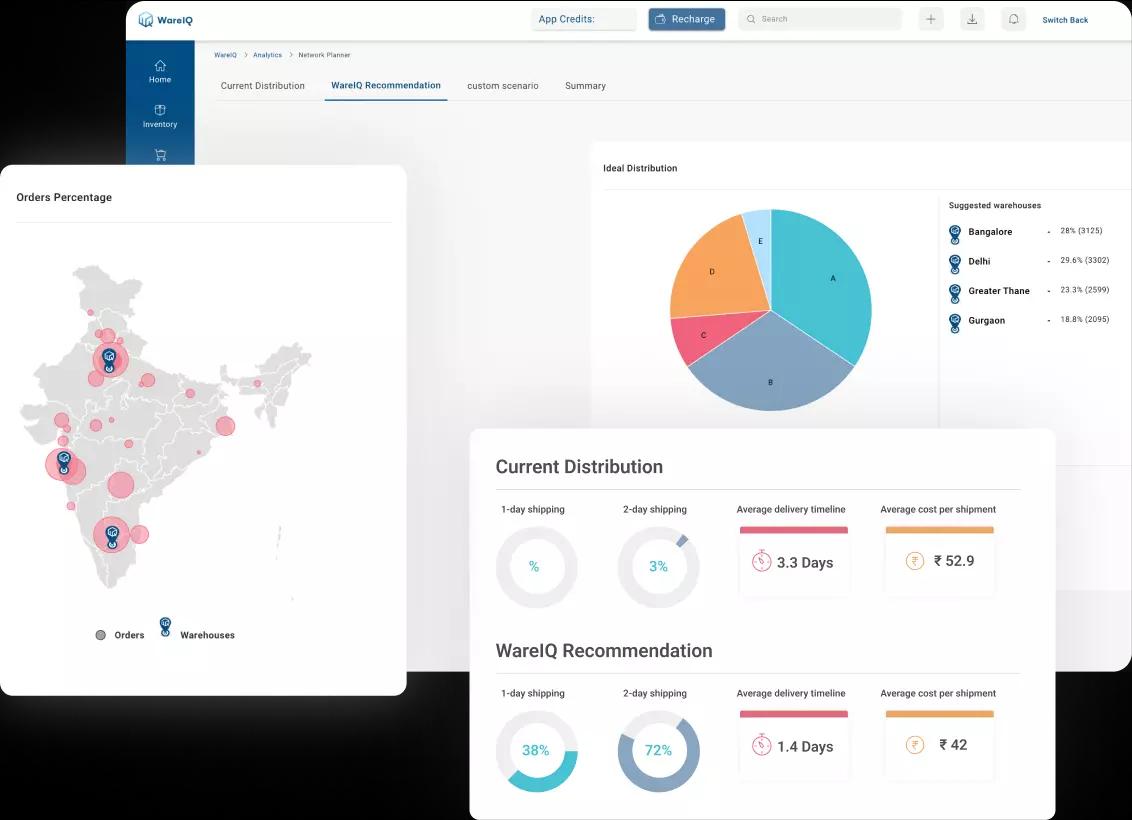
Task: Click the Bangalore warehouse name
Action: [x=990, y=232]
